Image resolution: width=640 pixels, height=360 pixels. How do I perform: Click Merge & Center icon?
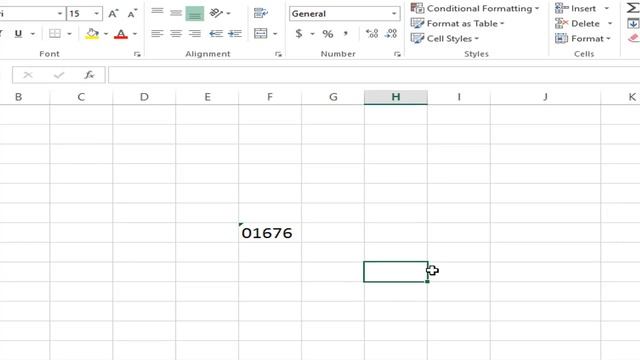click(x=260, y=33)
